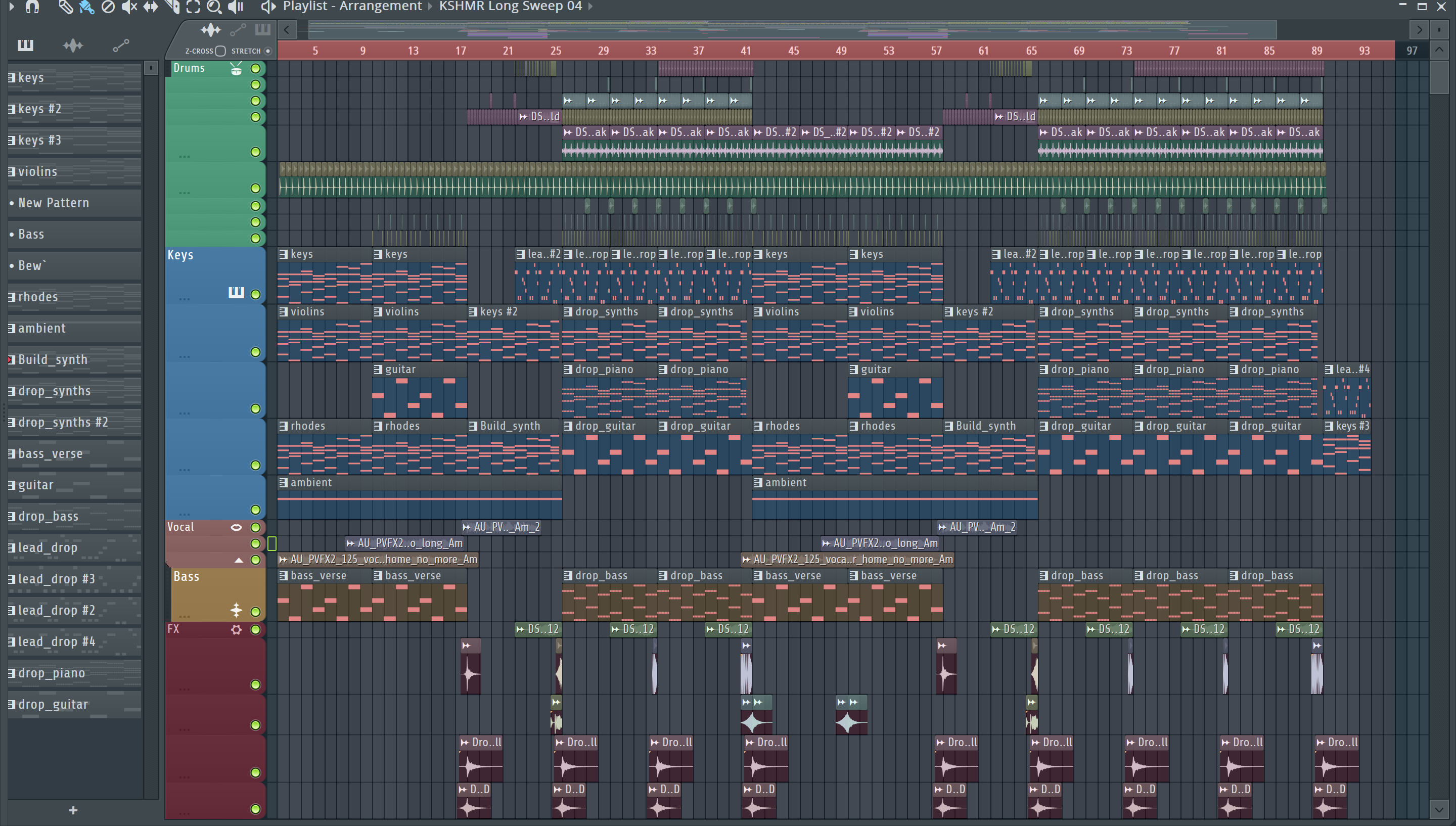Open menu icon of the first guitar clip
The width and height of the screenshot is (1456, 826).
[378, 370]
